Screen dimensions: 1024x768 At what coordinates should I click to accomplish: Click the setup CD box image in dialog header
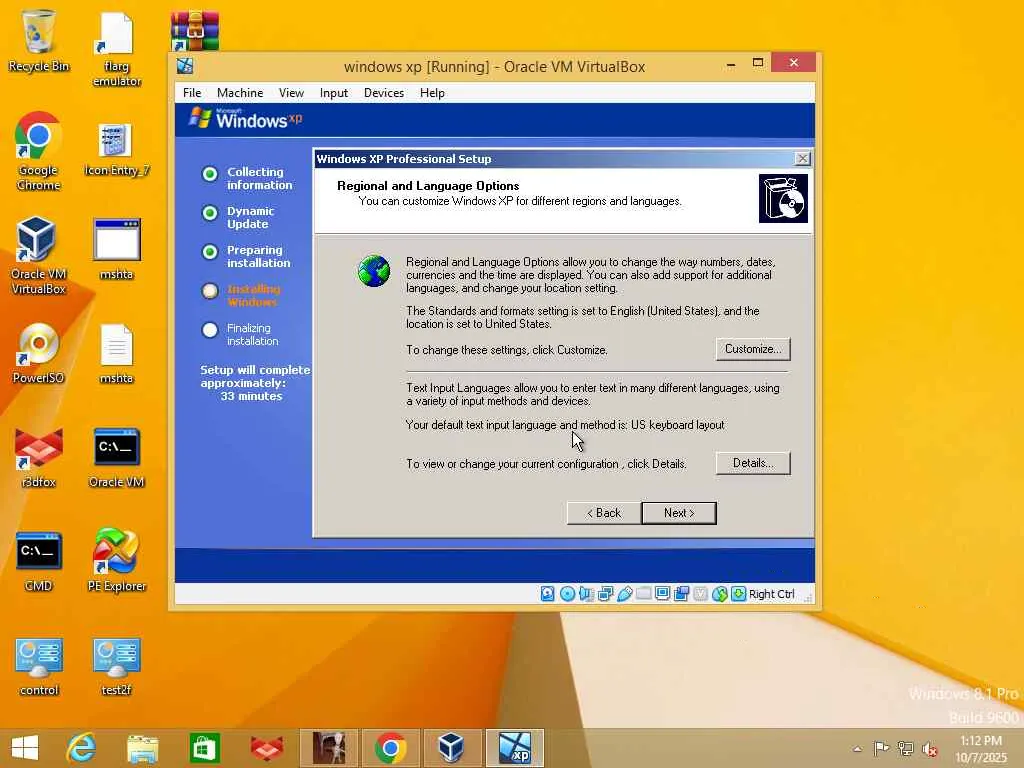pos(783,198)
